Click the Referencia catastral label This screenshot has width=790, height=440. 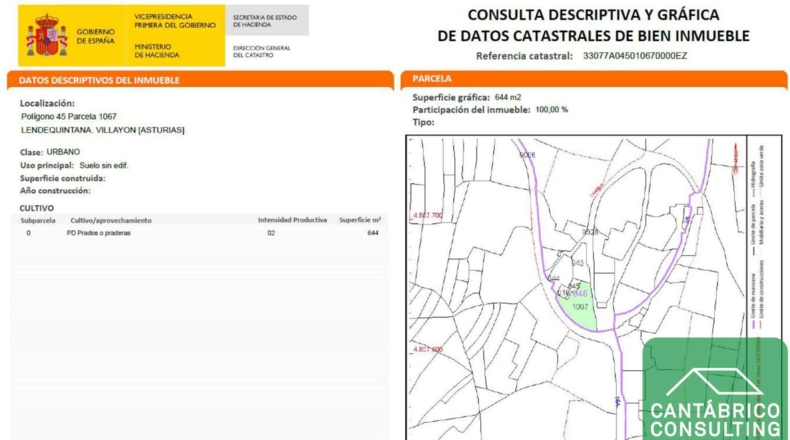click(524, 56)
